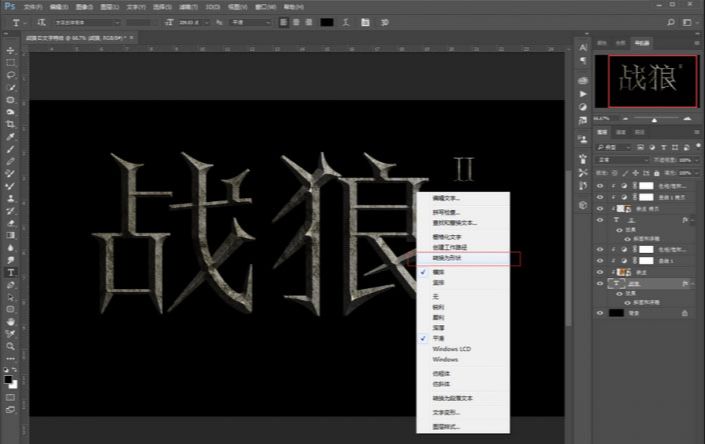Open the Paragraph panel icon in side dock
Viewport: 705px width, 444px height.
pos(583,60)
